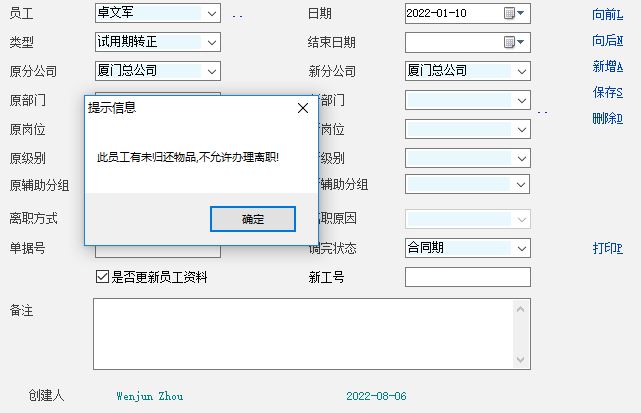Click into the 新工号 input field
The width and height of the screenshot is (641, 413).
point(467,277)
